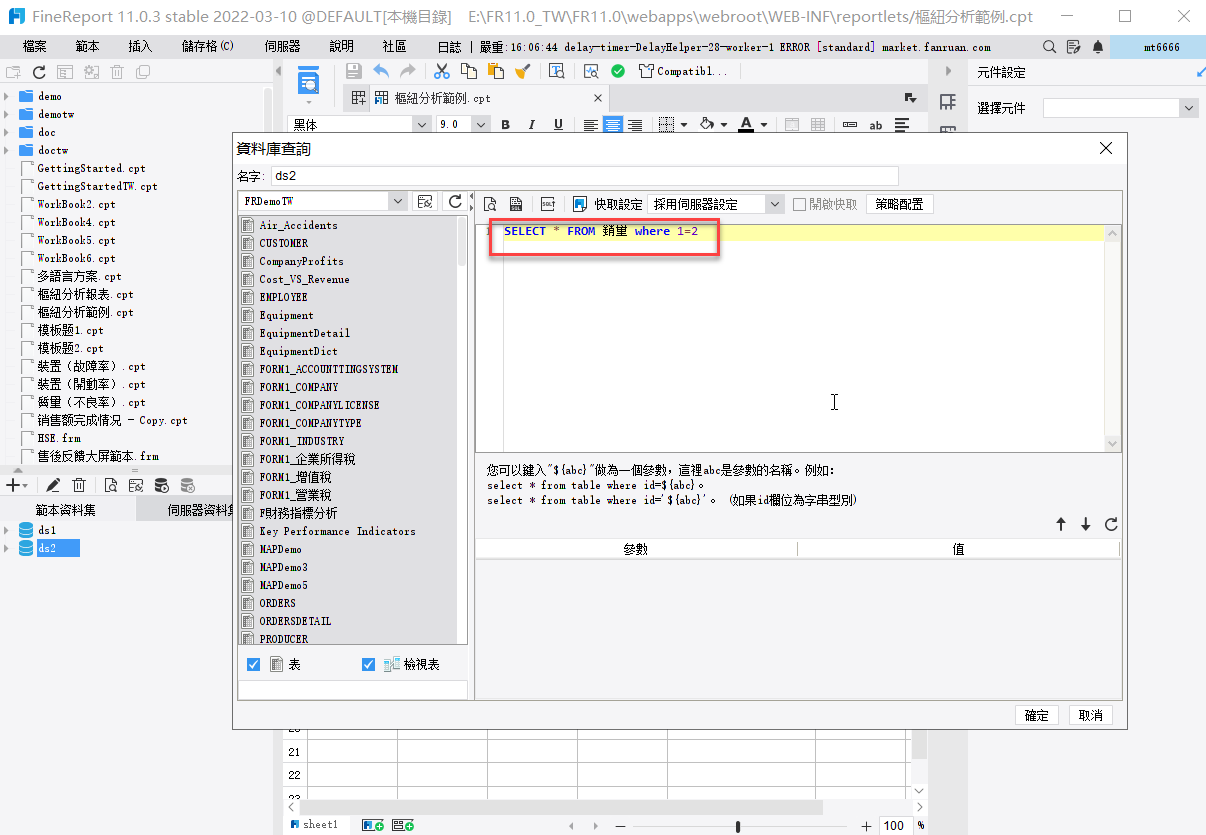1206x835 pixels.
Task: Click the notification bell icon
Action: point(1099,47)
